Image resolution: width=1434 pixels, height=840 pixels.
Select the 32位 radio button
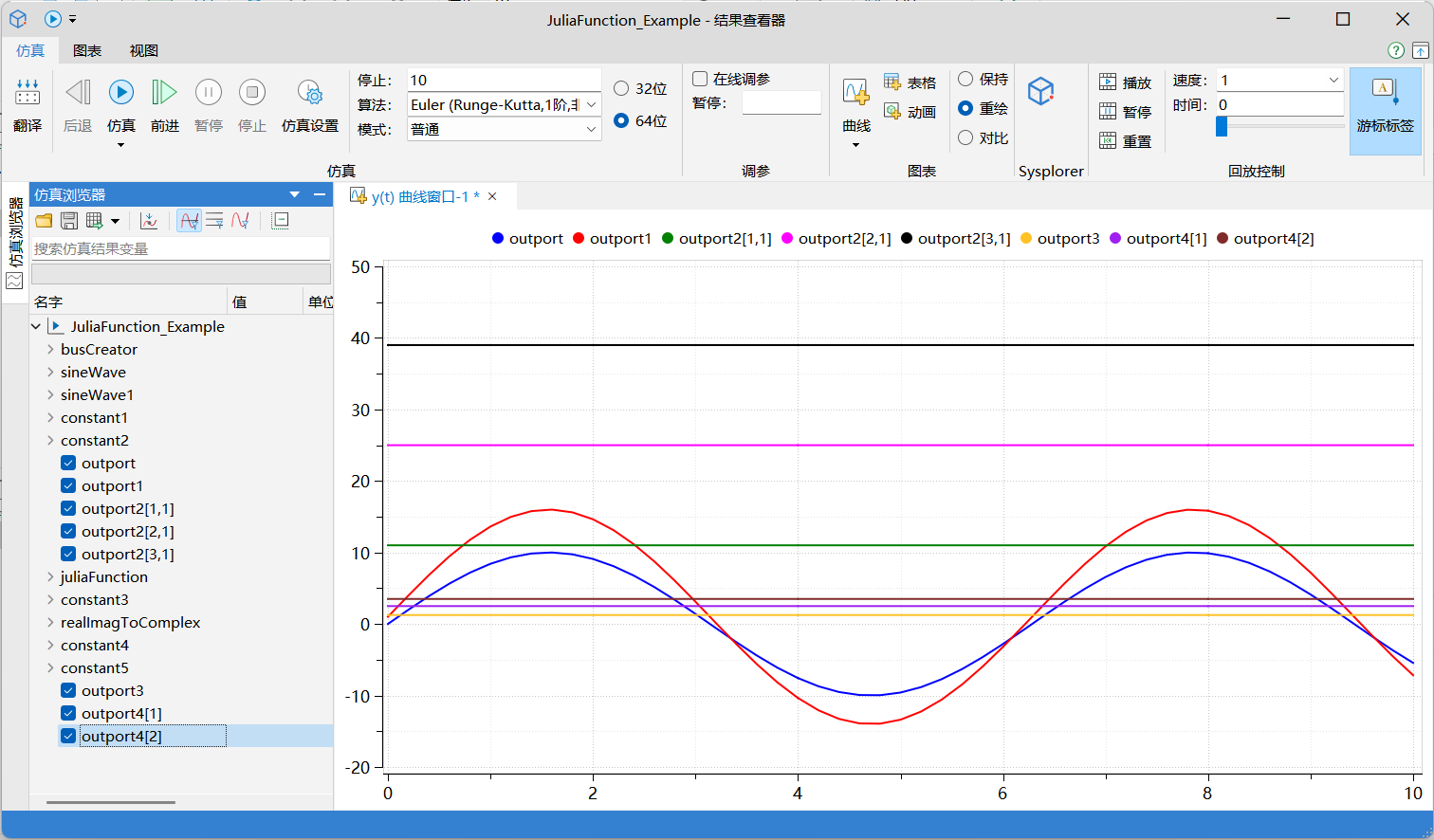[x=621, y=88]
